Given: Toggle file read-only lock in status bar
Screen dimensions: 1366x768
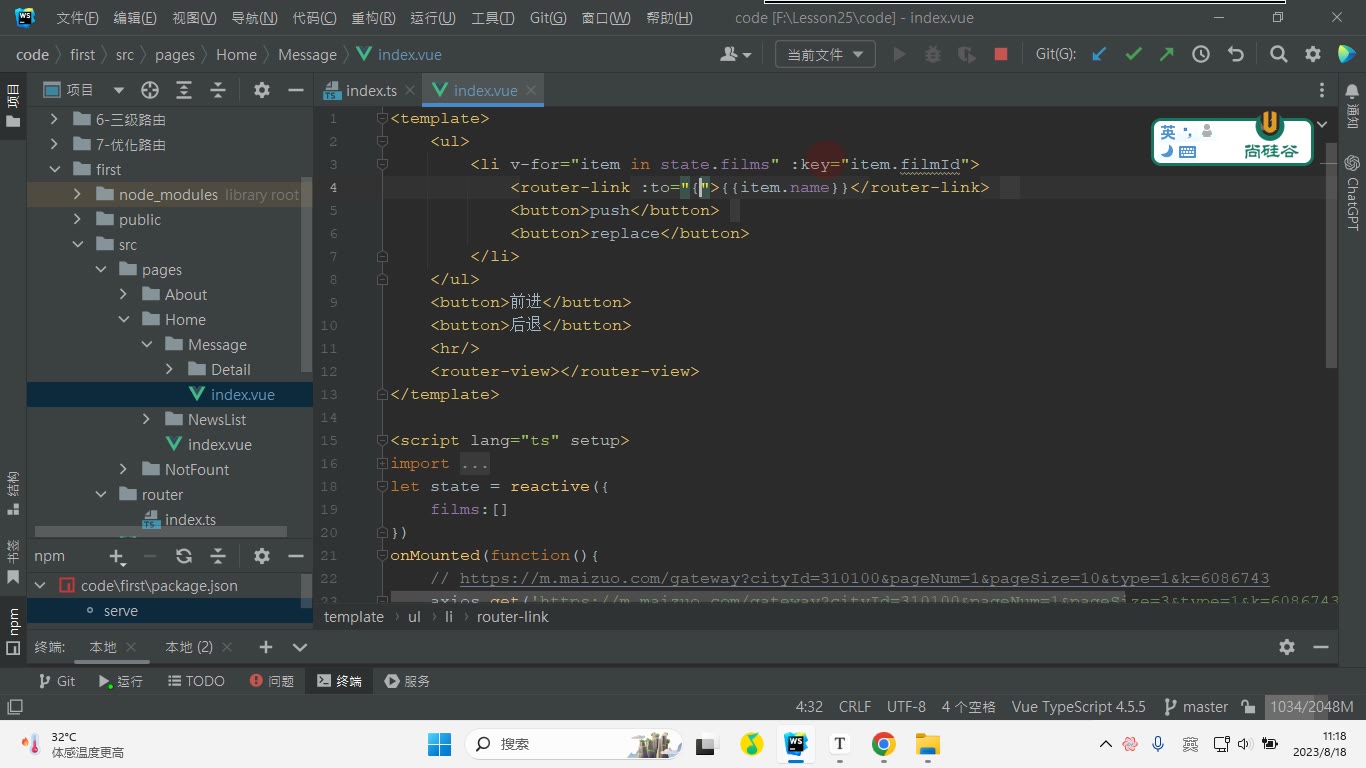Looking at the screenshot, I should (1248, 707).
